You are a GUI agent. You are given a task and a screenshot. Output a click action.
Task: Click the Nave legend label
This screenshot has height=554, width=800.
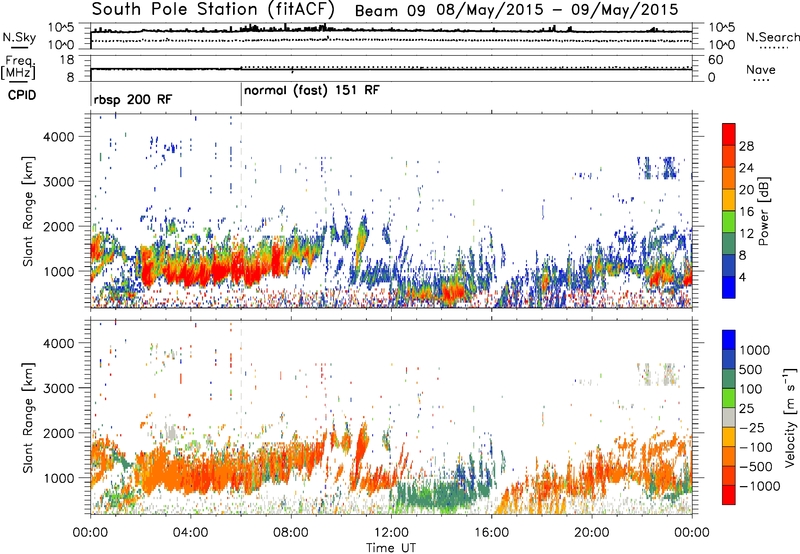click(760, 69)
